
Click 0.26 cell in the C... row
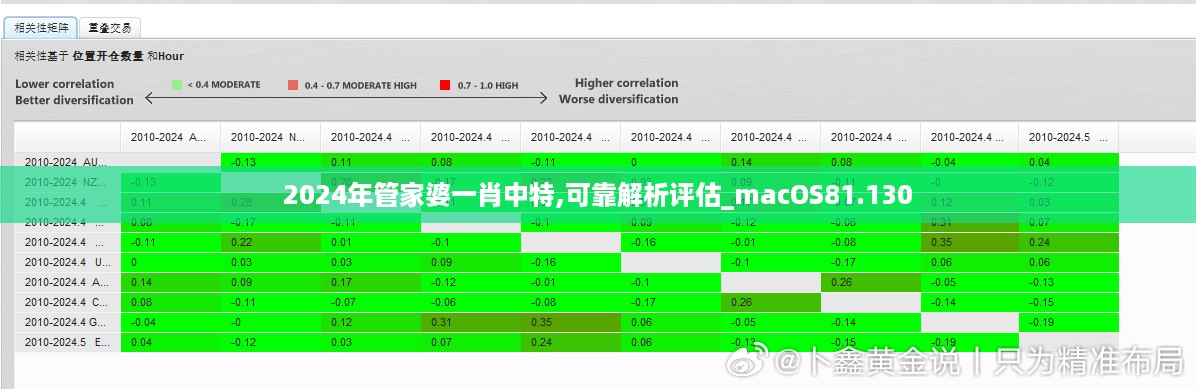pos(770,301)
